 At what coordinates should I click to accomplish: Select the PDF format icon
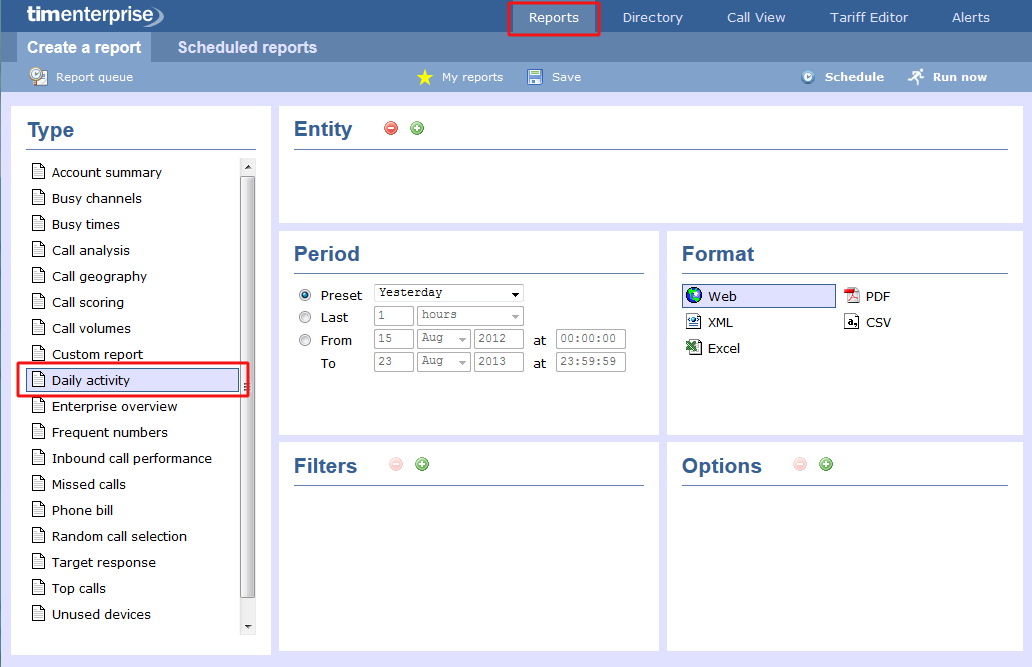(x=852, y=296)
